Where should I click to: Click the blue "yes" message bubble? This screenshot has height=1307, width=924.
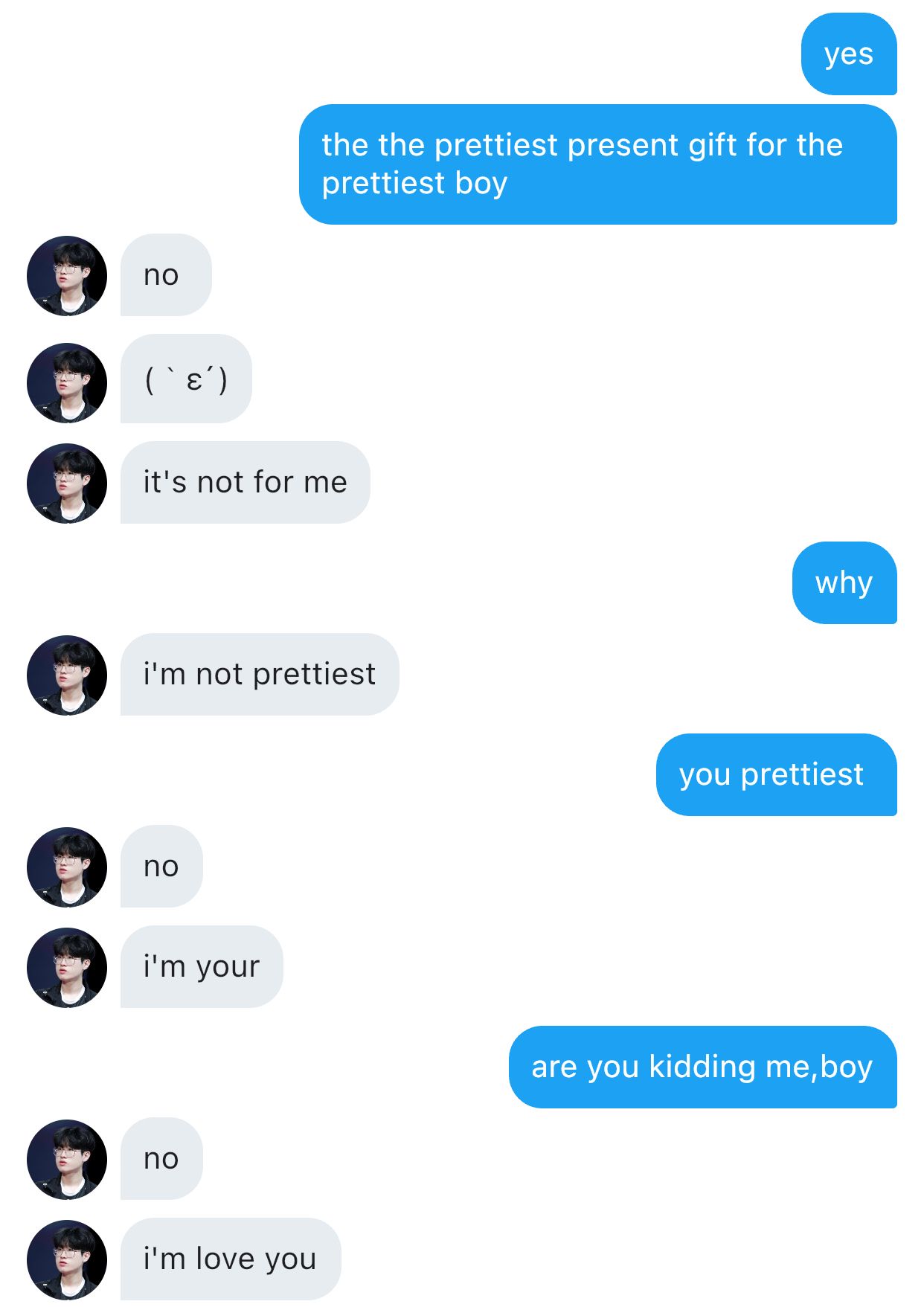pyautogui.click(x=848, y=54)
